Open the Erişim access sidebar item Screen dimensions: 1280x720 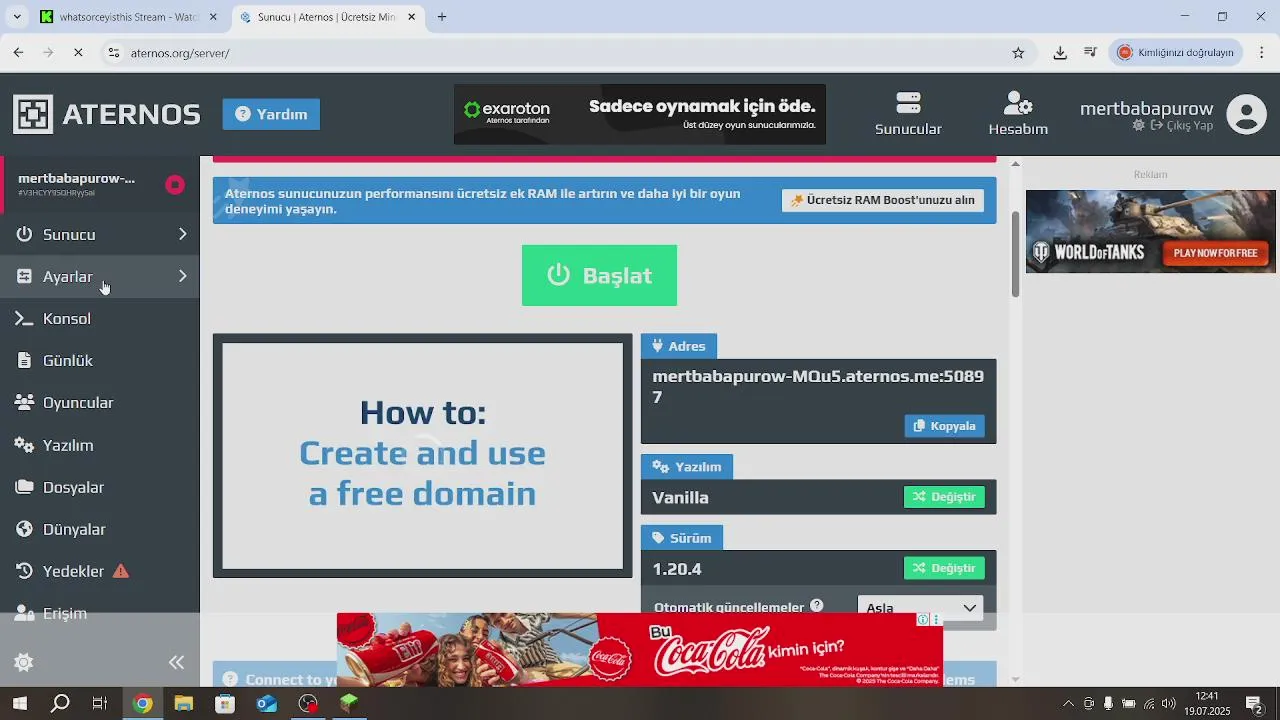(100, 613)
